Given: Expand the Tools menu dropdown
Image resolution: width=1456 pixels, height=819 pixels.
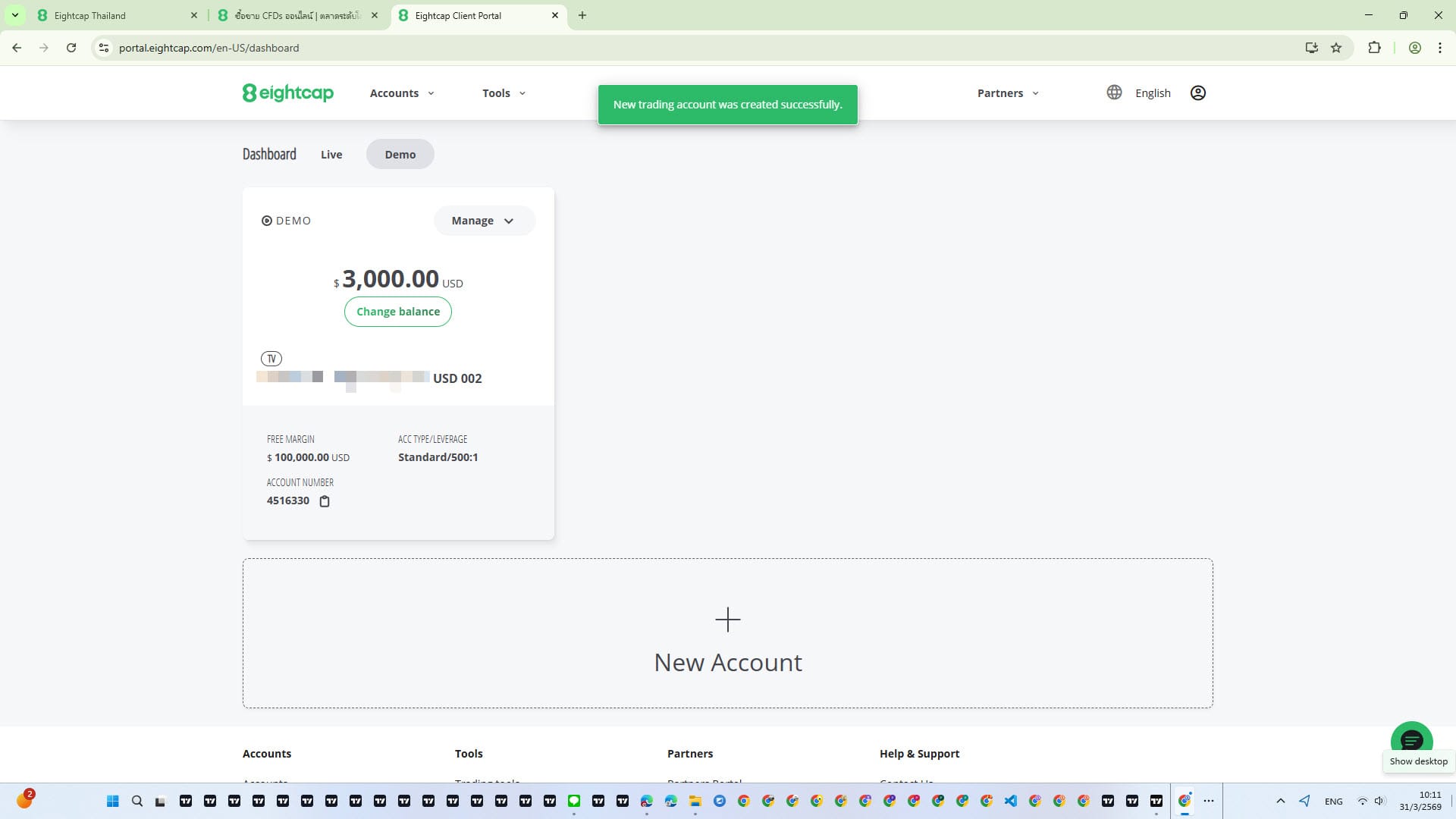Looking at the screenshot, I should coord(504,93).
